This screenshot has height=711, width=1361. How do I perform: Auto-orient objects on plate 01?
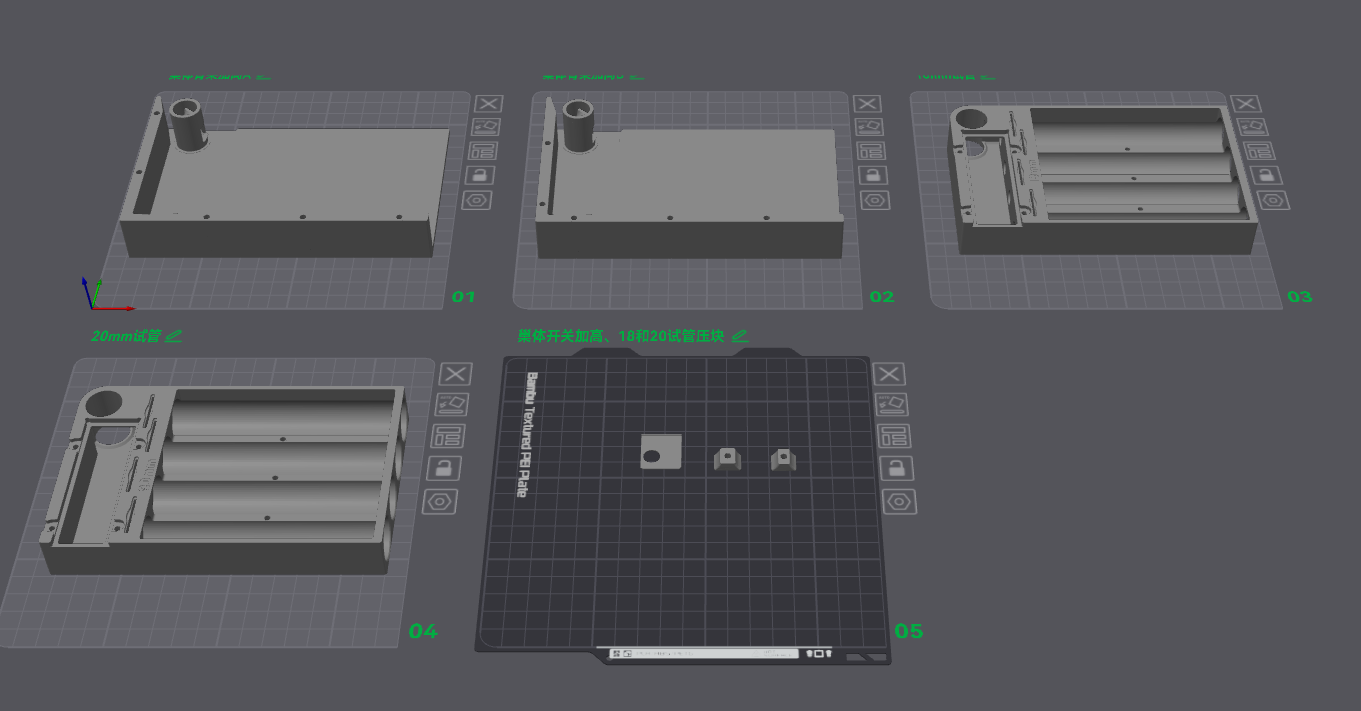pyautogui.click(x=486, y=128)
